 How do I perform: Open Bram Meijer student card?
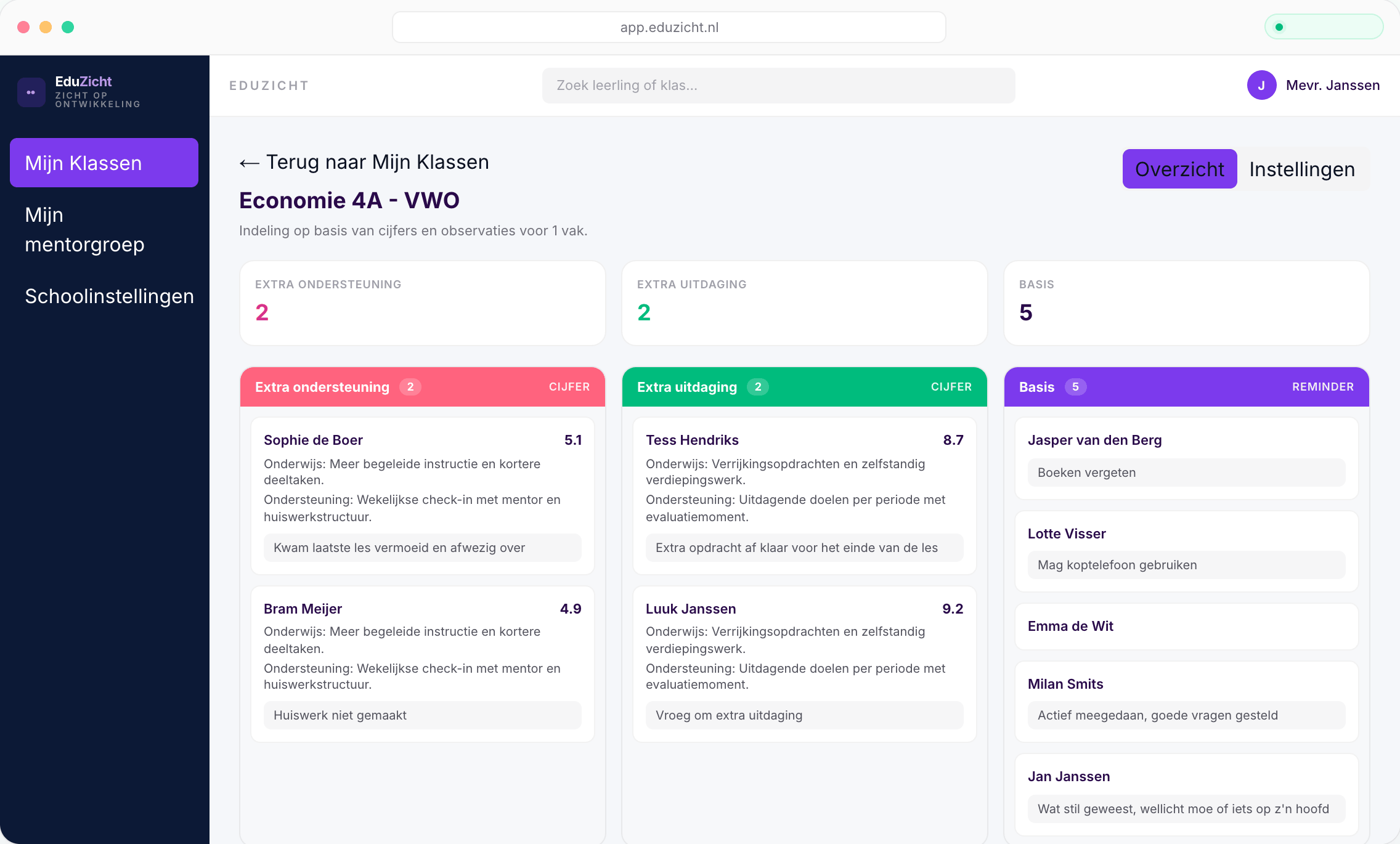(x=423, y=664)
